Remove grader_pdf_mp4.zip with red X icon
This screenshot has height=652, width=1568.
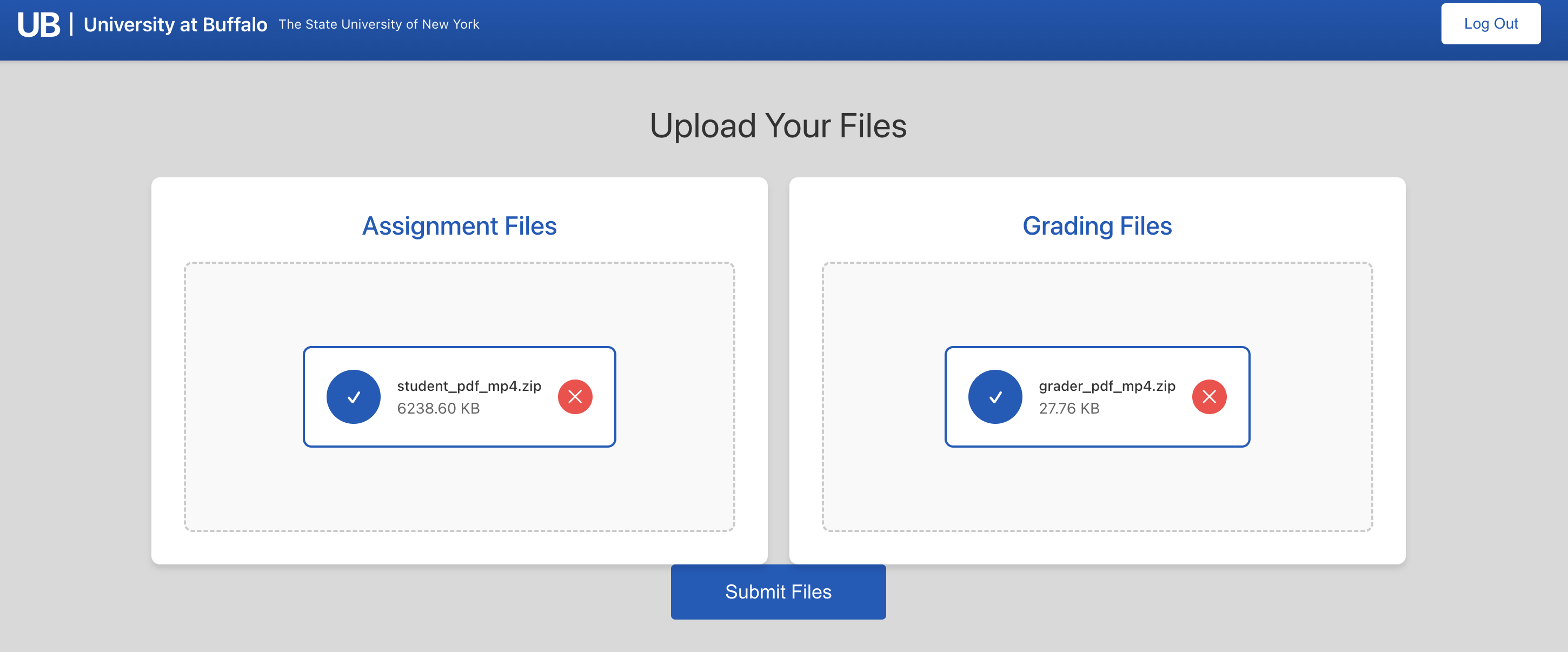coord(1208,397)
